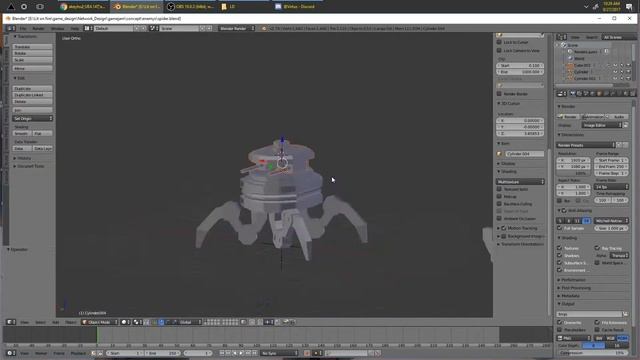Click the timeline editor type icon
This screenshot has height=360, width=640.
11,353
